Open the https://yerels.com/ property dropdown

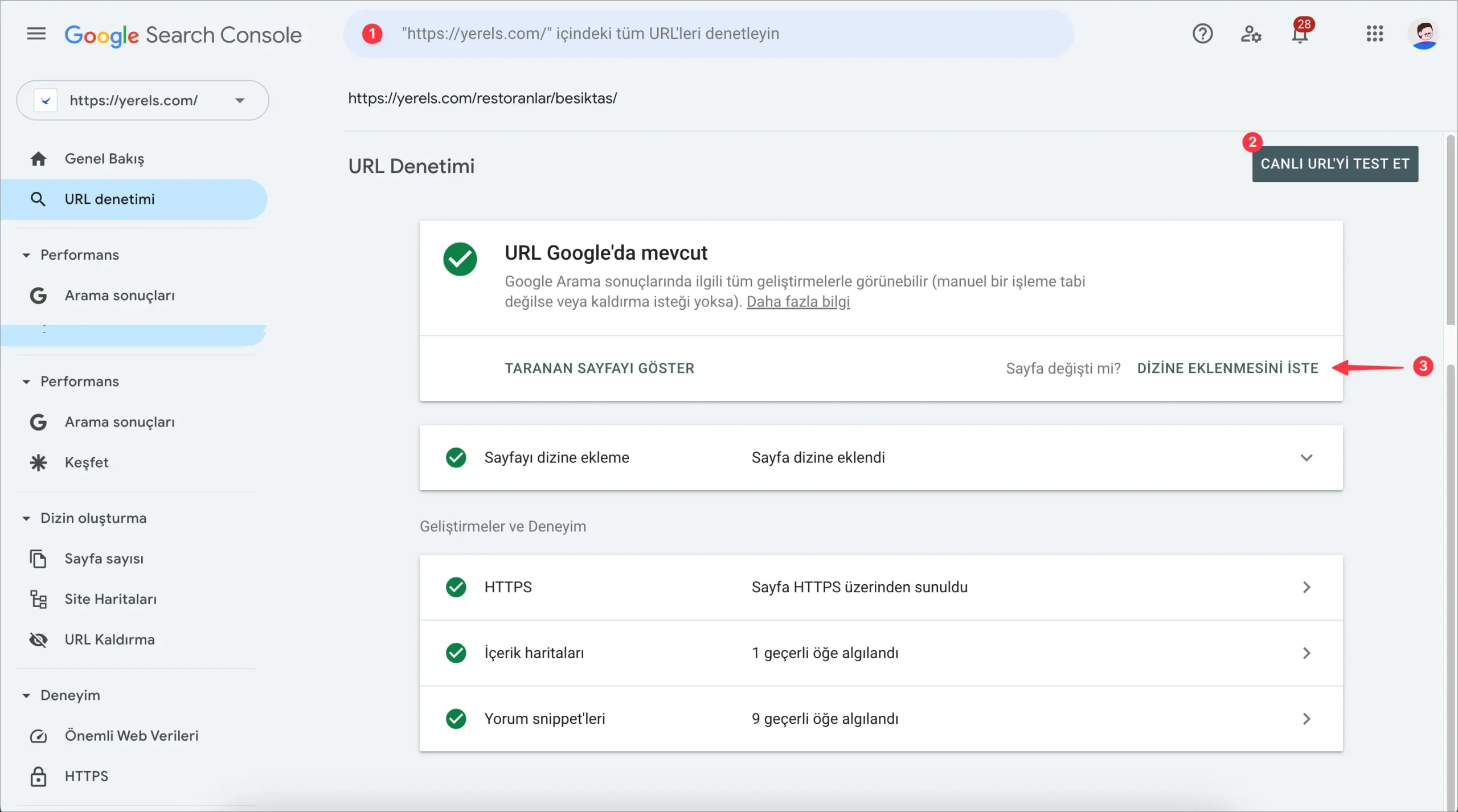(x=142, y=100)
